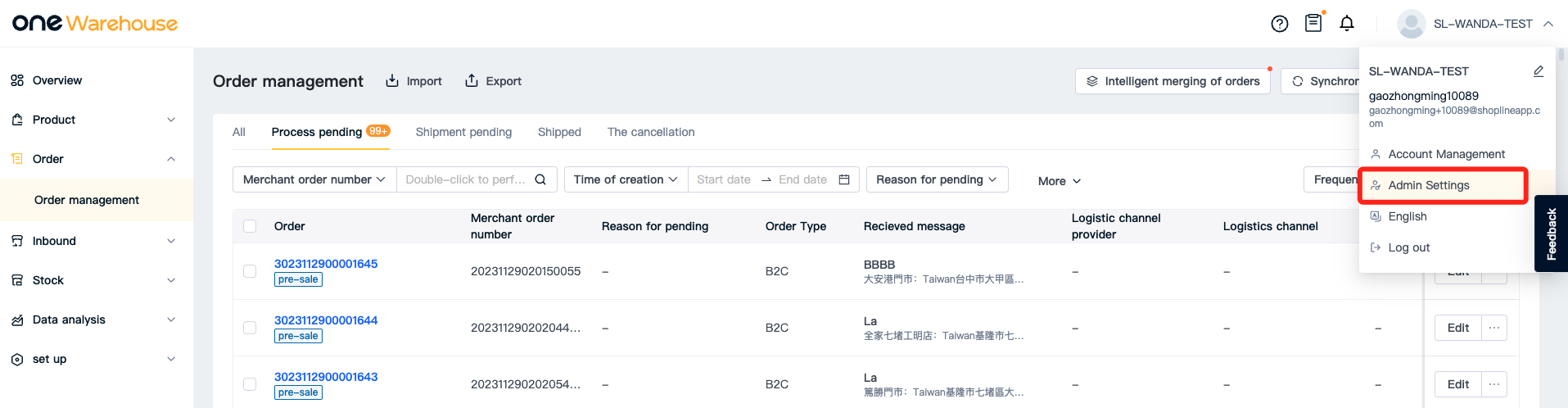
Task: Open the Reason for pending dropdown
Action: pos(937,179)
